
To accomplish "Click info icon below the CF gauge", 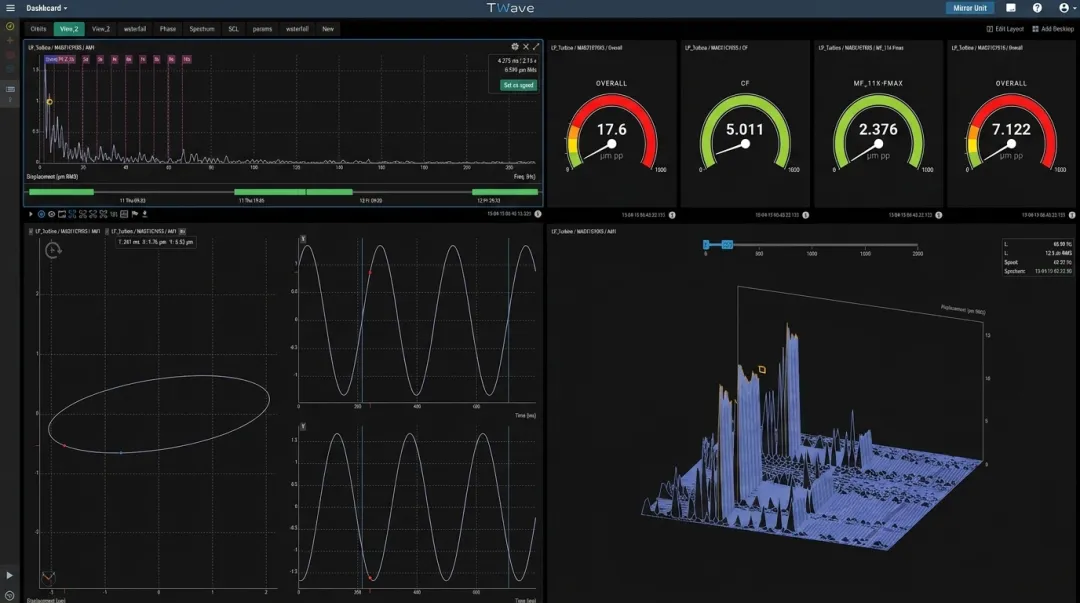I will click(806, 215).
